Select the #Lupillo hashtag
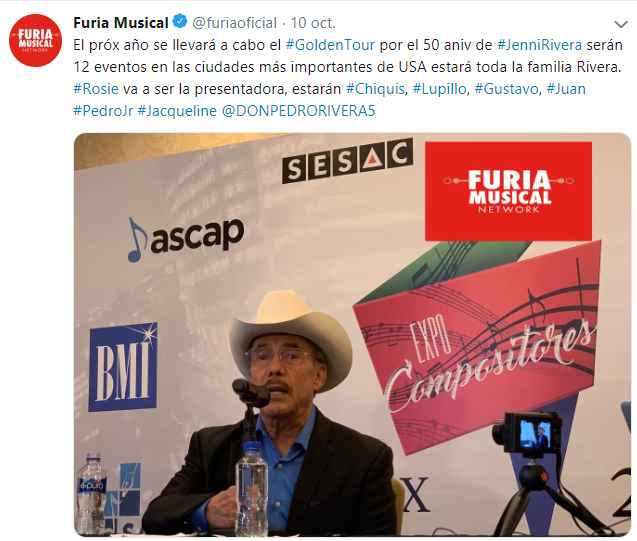Screen dimensions: 637x541 click(440, 89)
